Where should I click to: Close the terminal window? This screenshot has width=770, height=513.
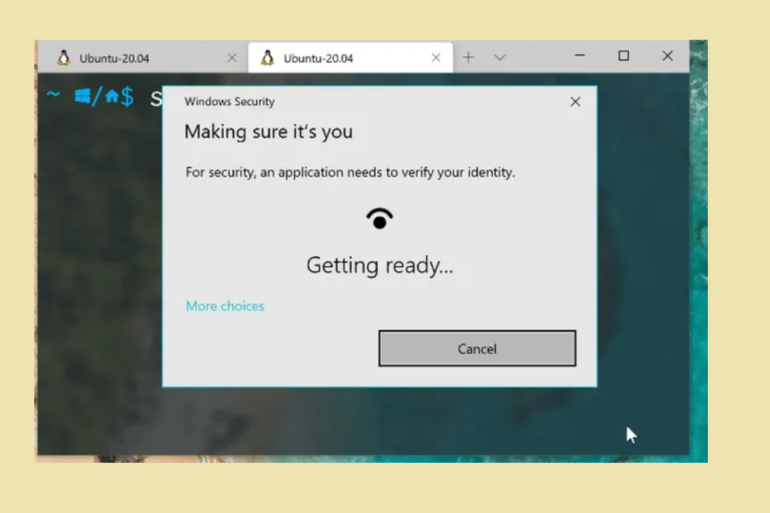point(667,56)
